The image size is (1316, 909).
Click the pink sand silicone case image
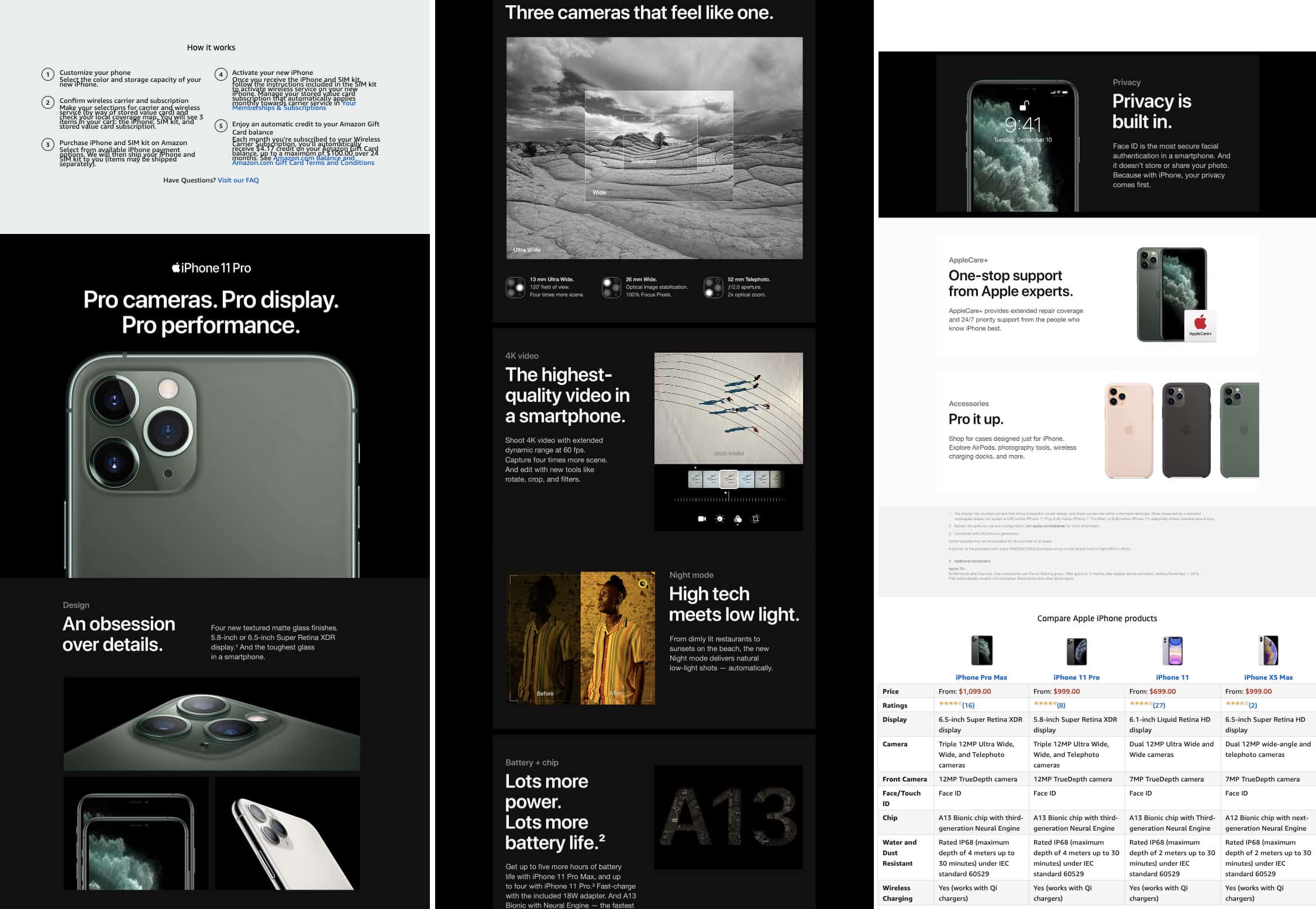click(1129, 430)
